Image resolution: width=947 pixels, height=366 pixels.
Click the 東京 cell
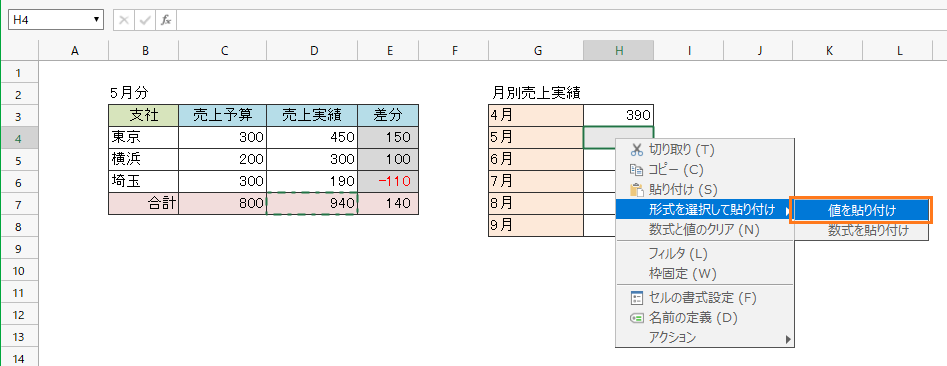(144, 138)
